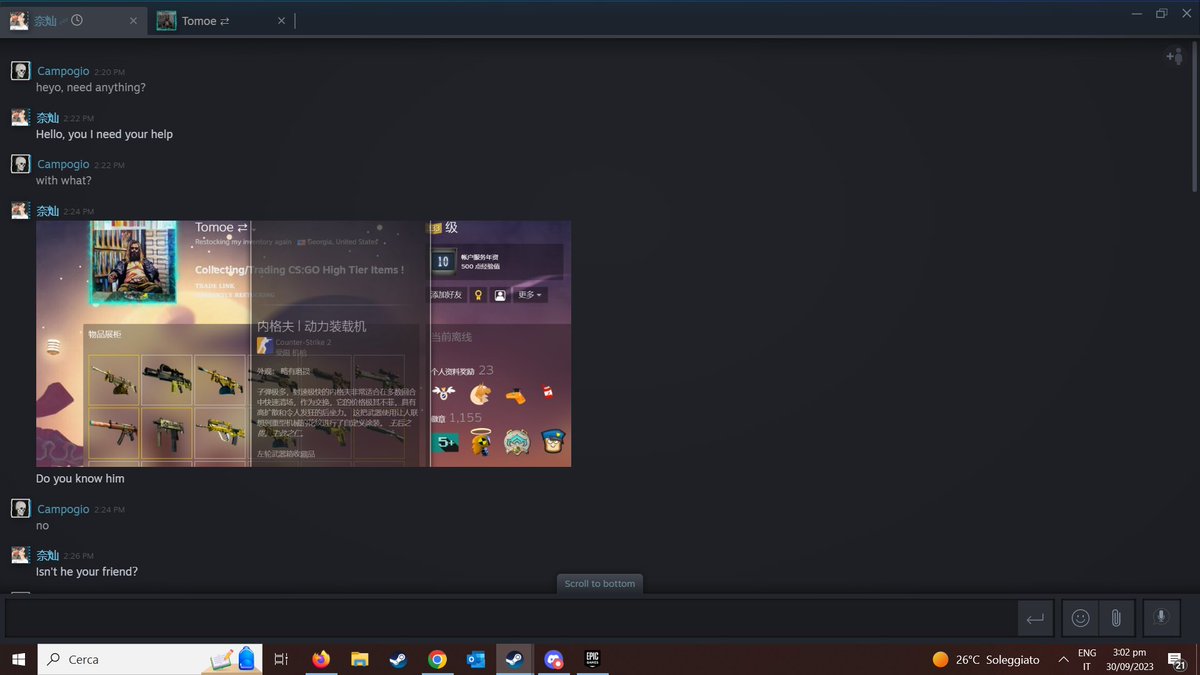Click the highlighted active Steam taskbar icon
This screenshot has height=675, width=1200.
[x=515, y=659]
